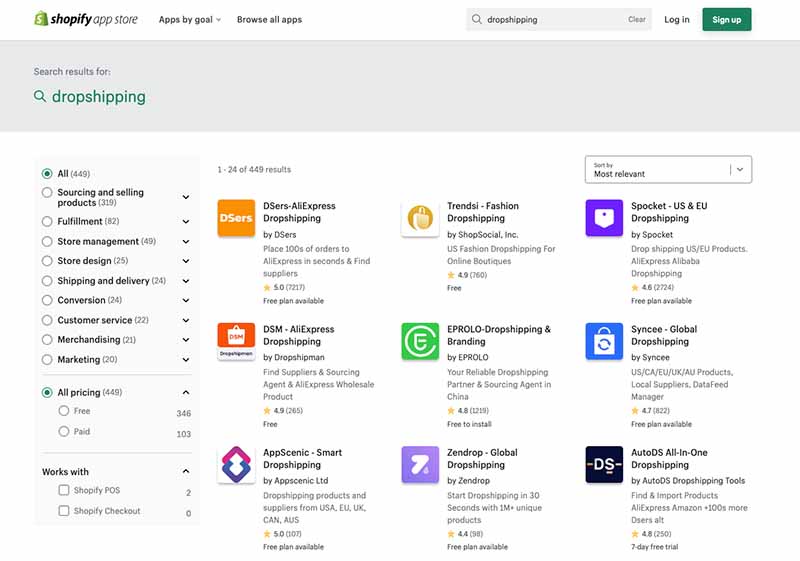Image resolution: width=800 pixels, height=561 pixels.
Task: Click the DSM Dropshipman app icon
Action: [x=236, y=341]
